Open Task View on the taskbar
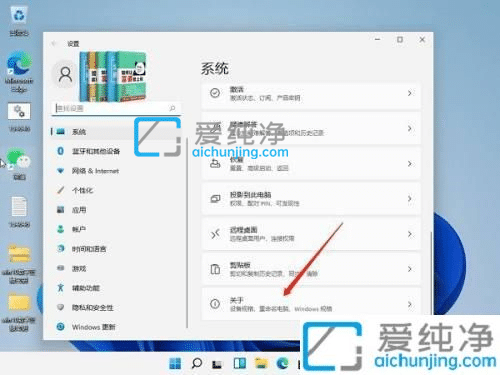Screen dimensions: 500x375 pyautogui.click(x=217, y=364)
